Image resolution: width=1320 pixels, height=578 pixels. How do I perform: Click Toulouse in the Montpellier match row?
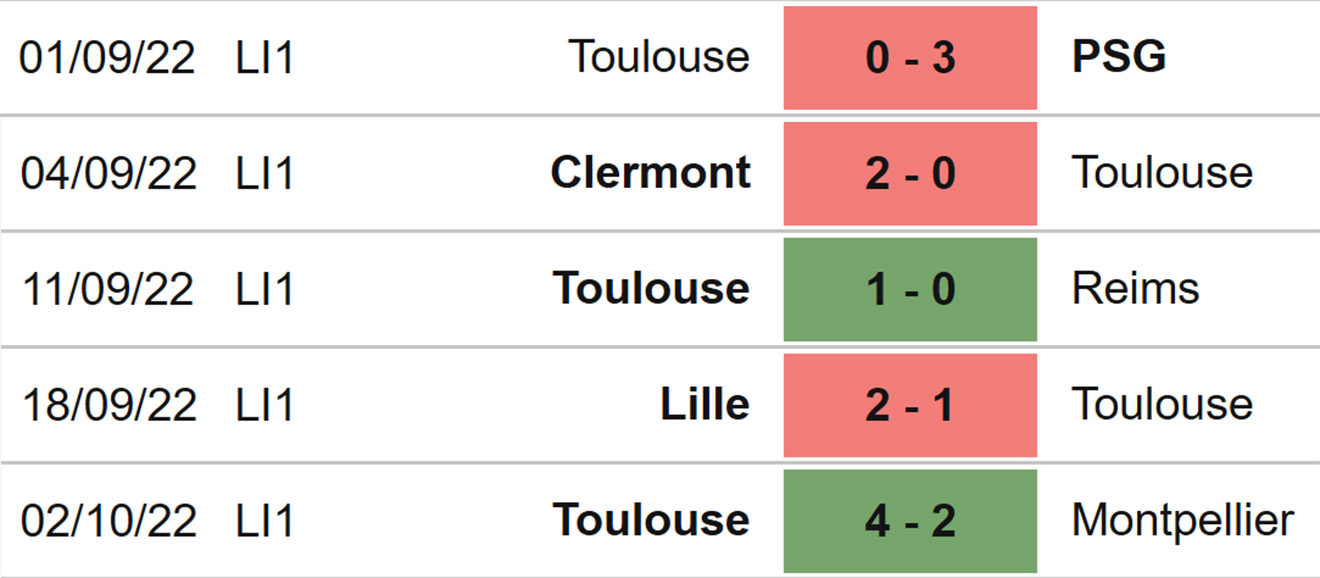click(x=651, y=521)
